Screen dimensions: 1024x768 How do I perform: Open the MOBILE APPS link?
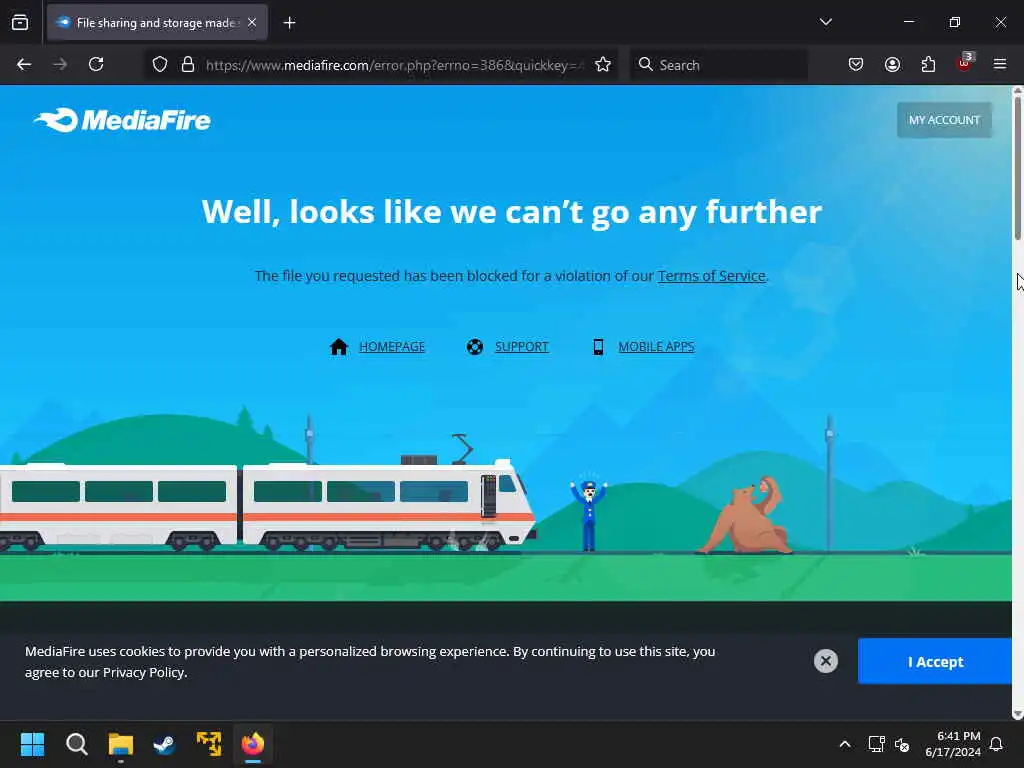tap(656, 347)
